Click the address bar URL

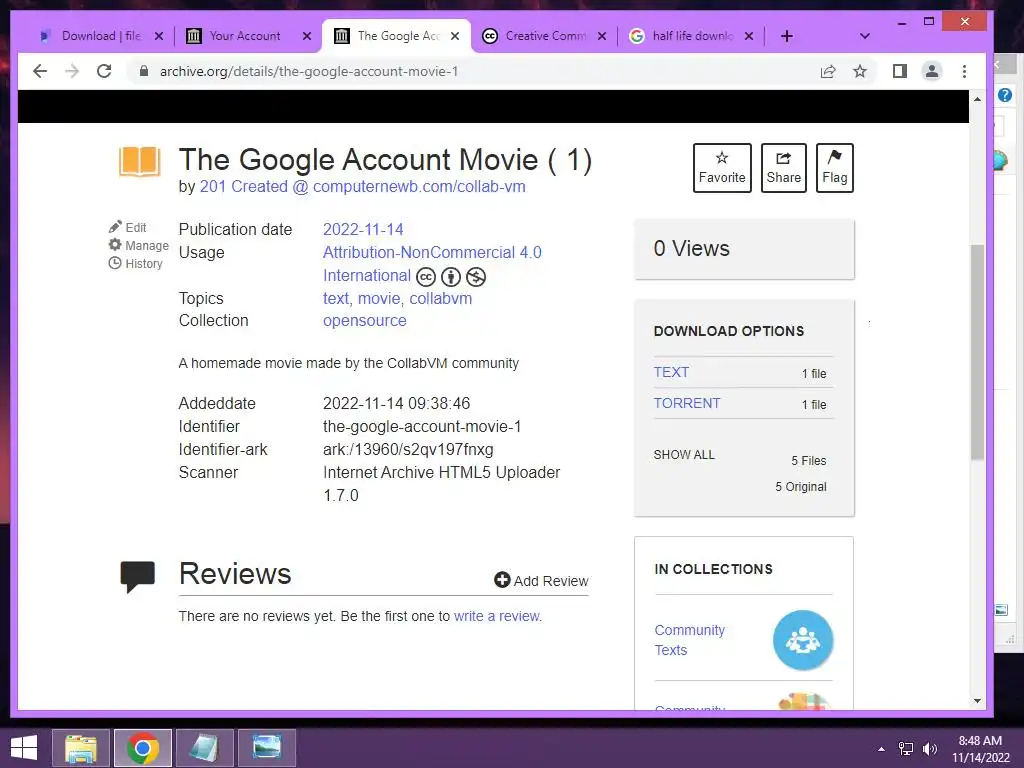click(309, 71)
